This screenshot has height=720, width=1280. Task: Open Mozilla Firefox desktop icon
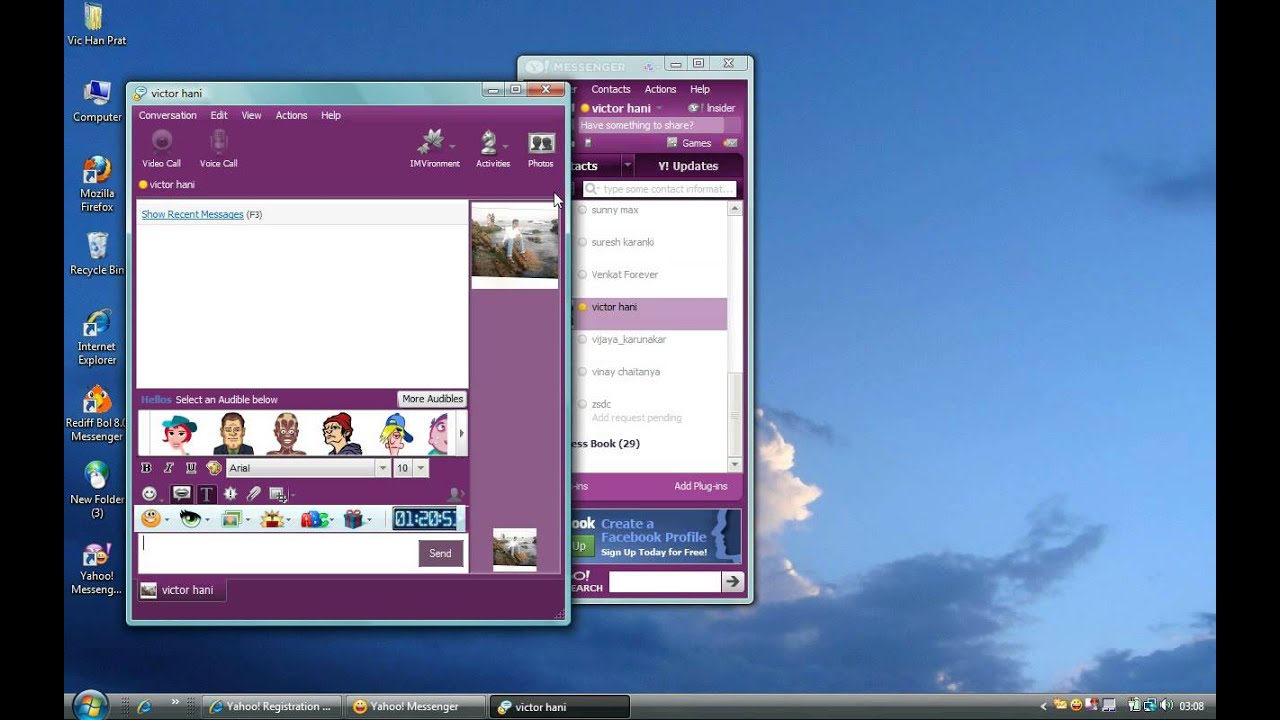tap(97, 184)
